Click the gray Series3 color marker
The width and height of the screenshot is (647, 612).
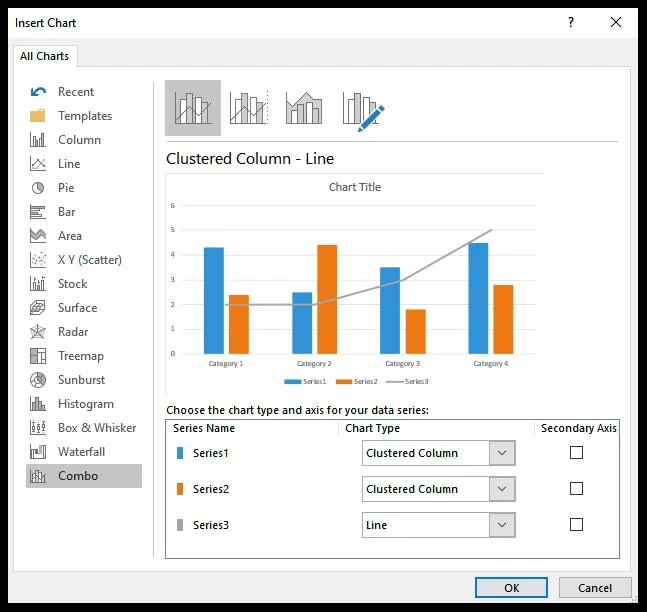click(x=180, y=525)
